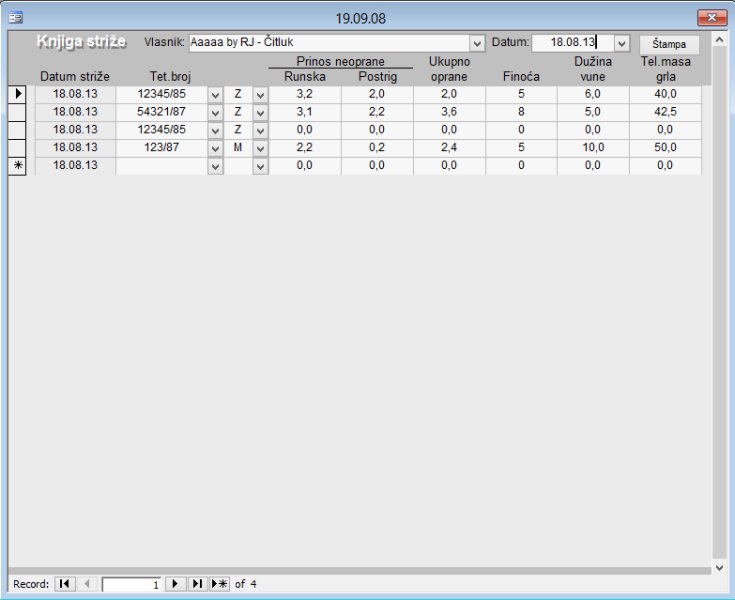
Task: Open Tet.broj dropdown for 54321/87 row
Action: tap(215, 112)
